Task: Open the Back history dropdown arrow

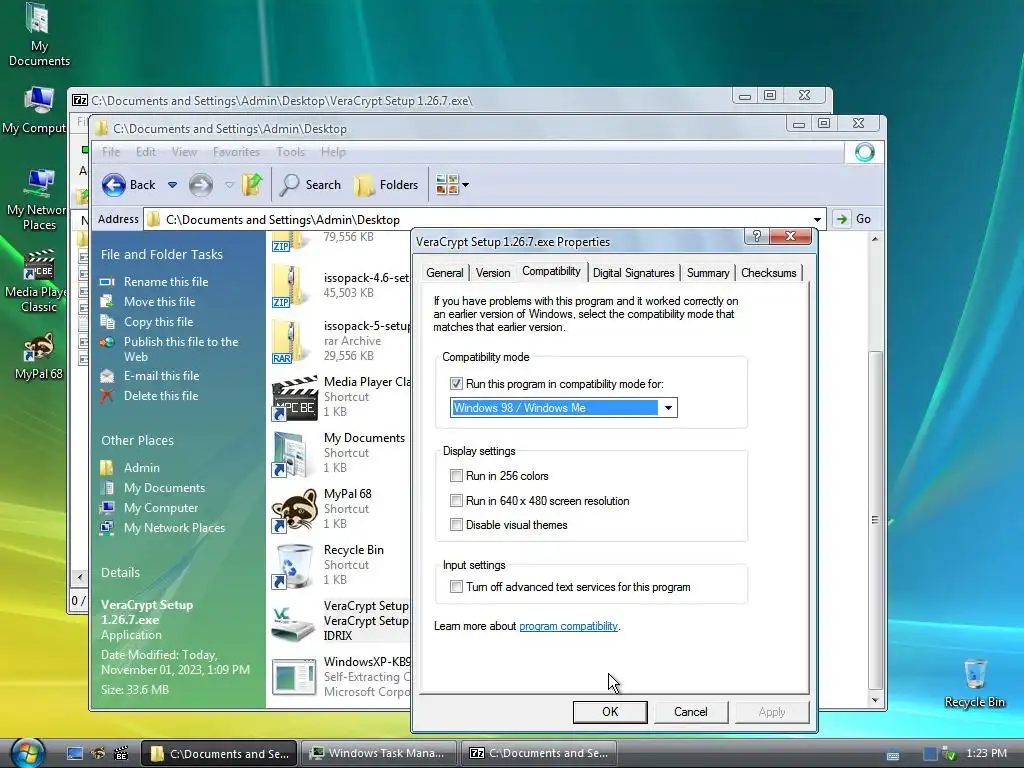Action: (172, 185)
